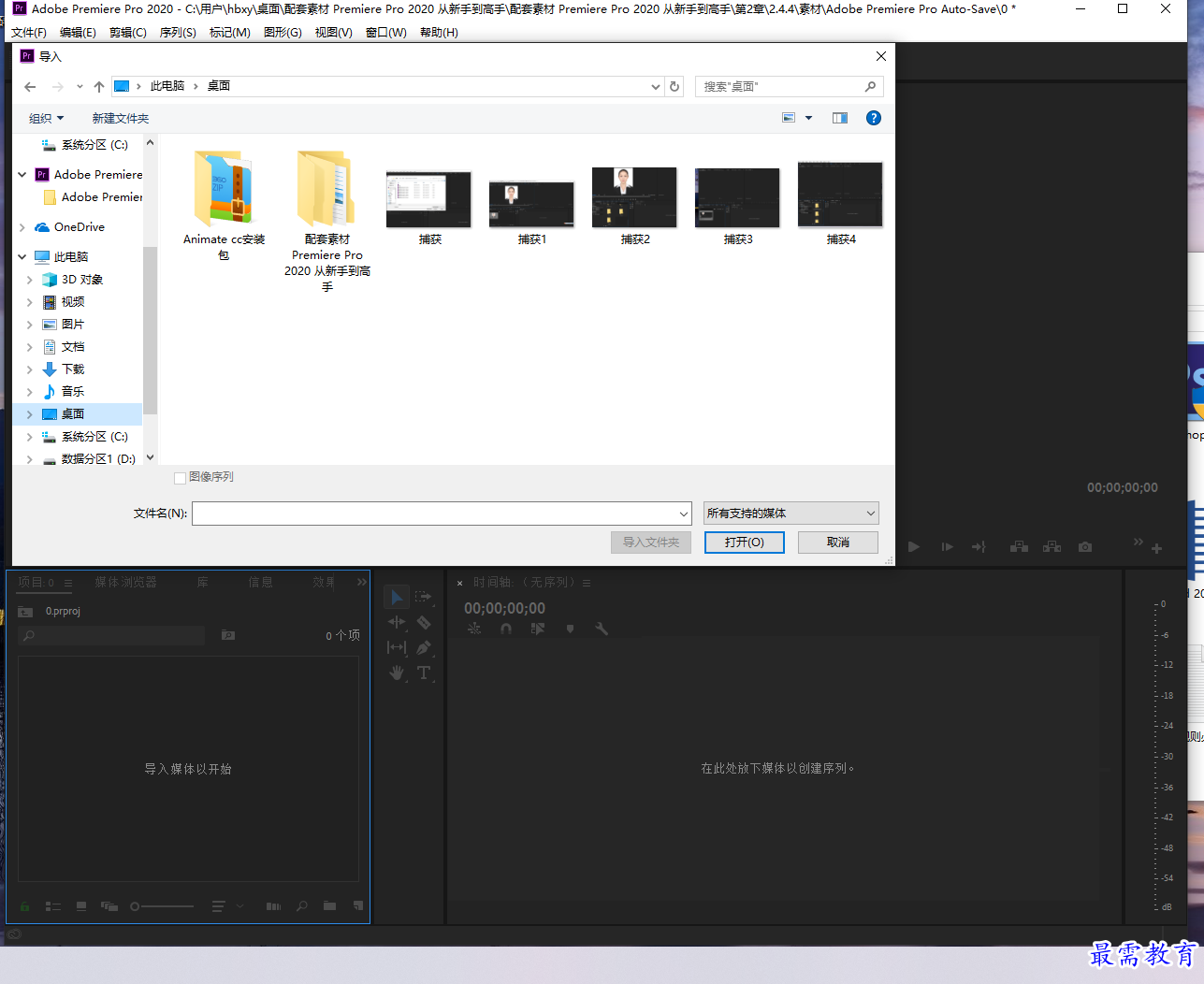Viewport: 1204px width, 984px height.
Task: Click Automate to Sequence icon
Action: 273,906
